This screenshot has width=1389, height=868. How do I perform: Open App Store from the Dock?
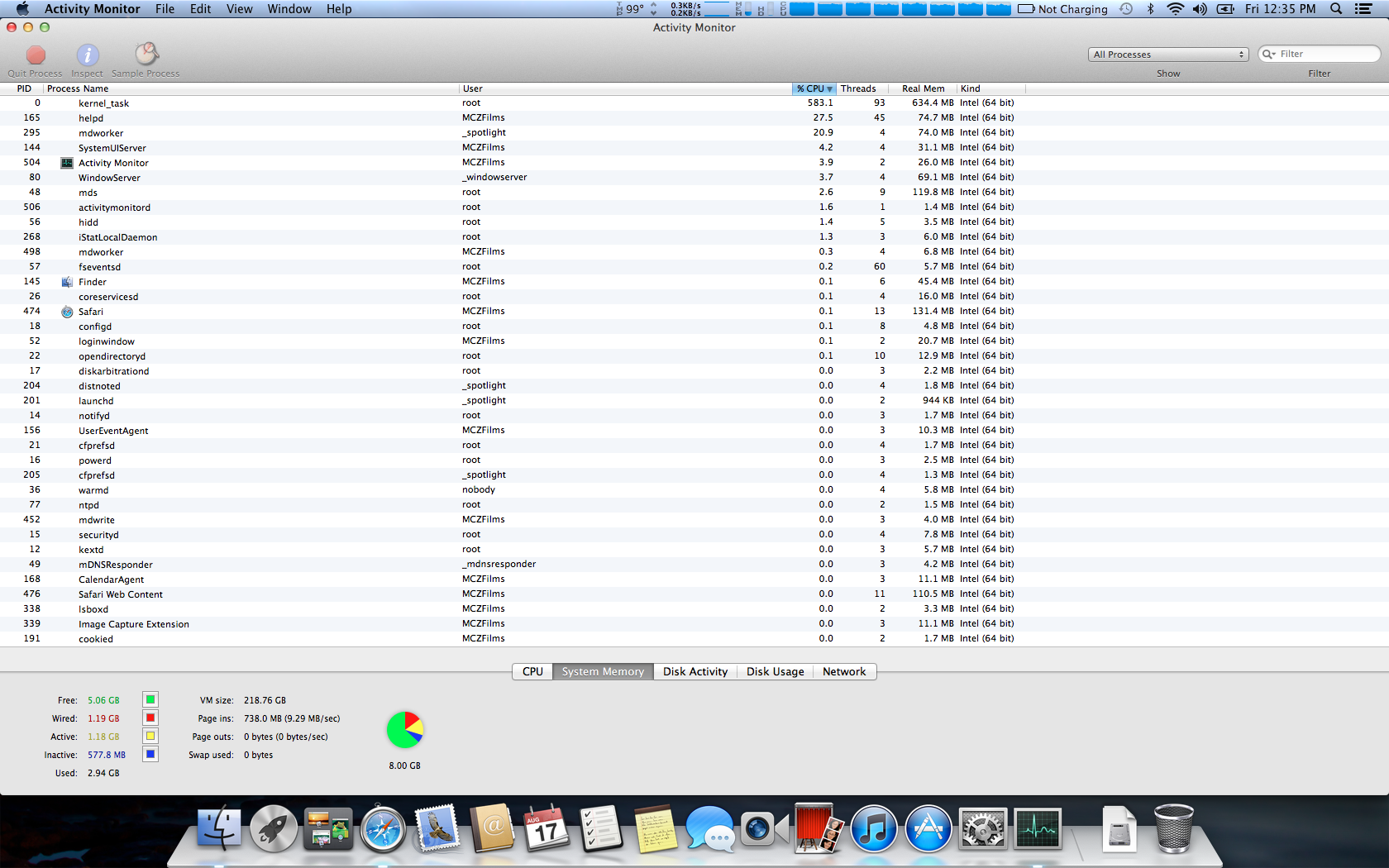(x=928, y=829)
